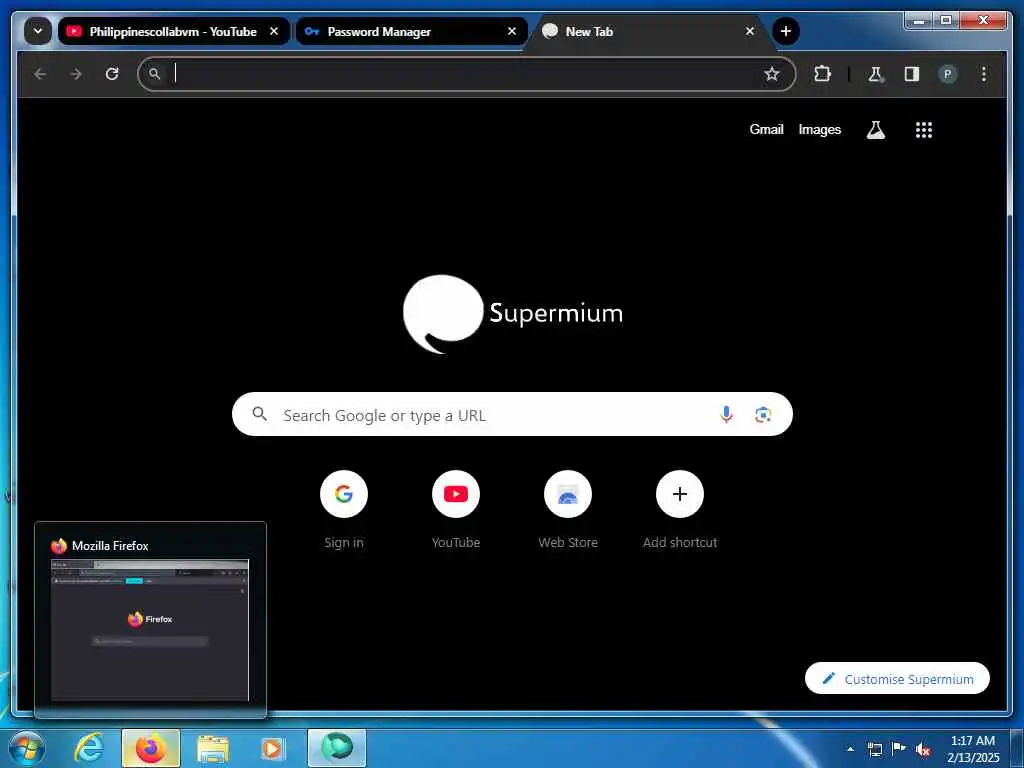Click the muted volume tray icon
This screenshot has width=1024, height=768.
pos(923,749)
